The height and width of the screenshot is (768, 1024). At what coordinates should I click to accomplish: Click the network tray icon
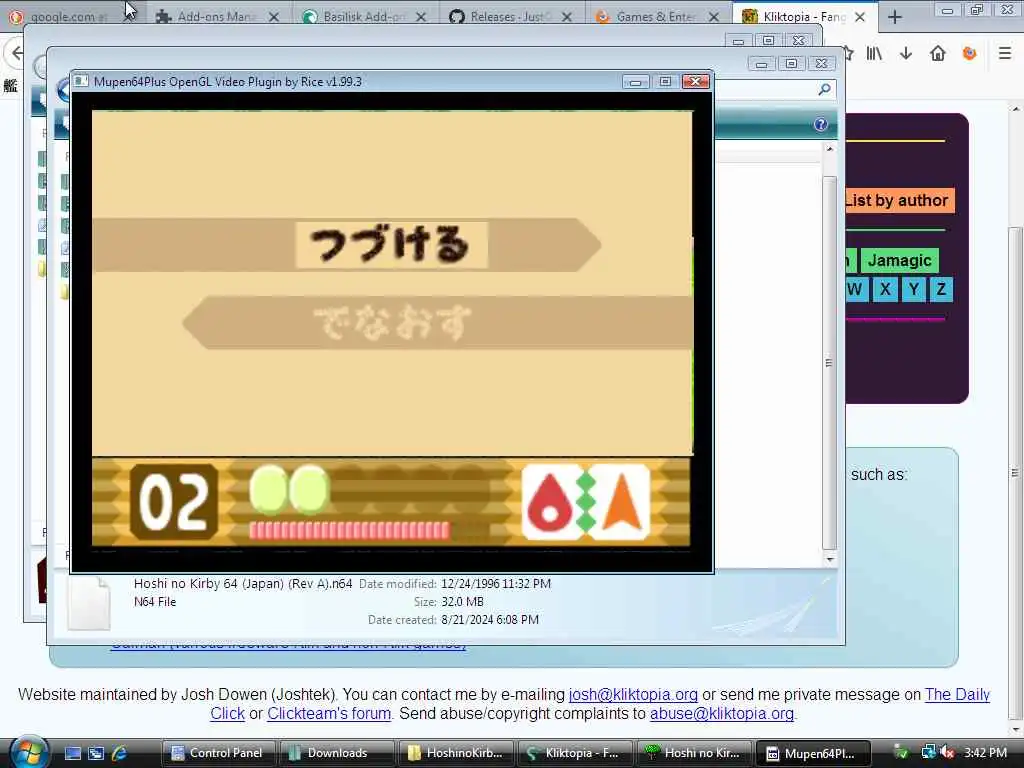[928, 753]
